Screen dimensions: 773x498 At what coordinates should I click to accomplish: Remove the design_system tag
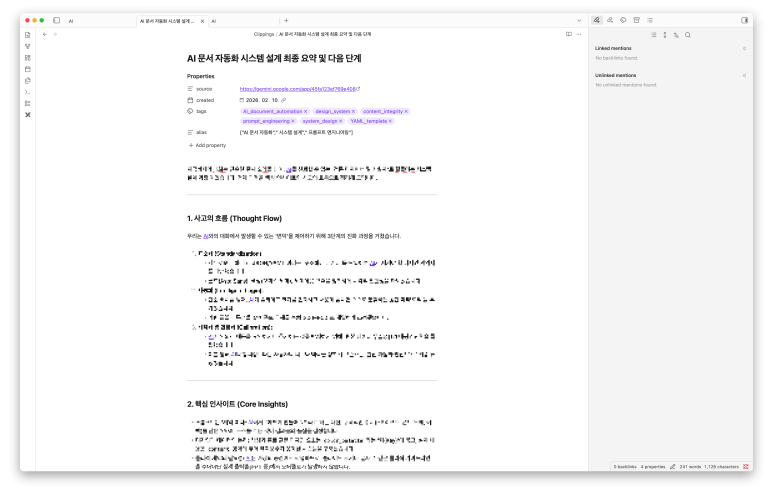[353, 111]
